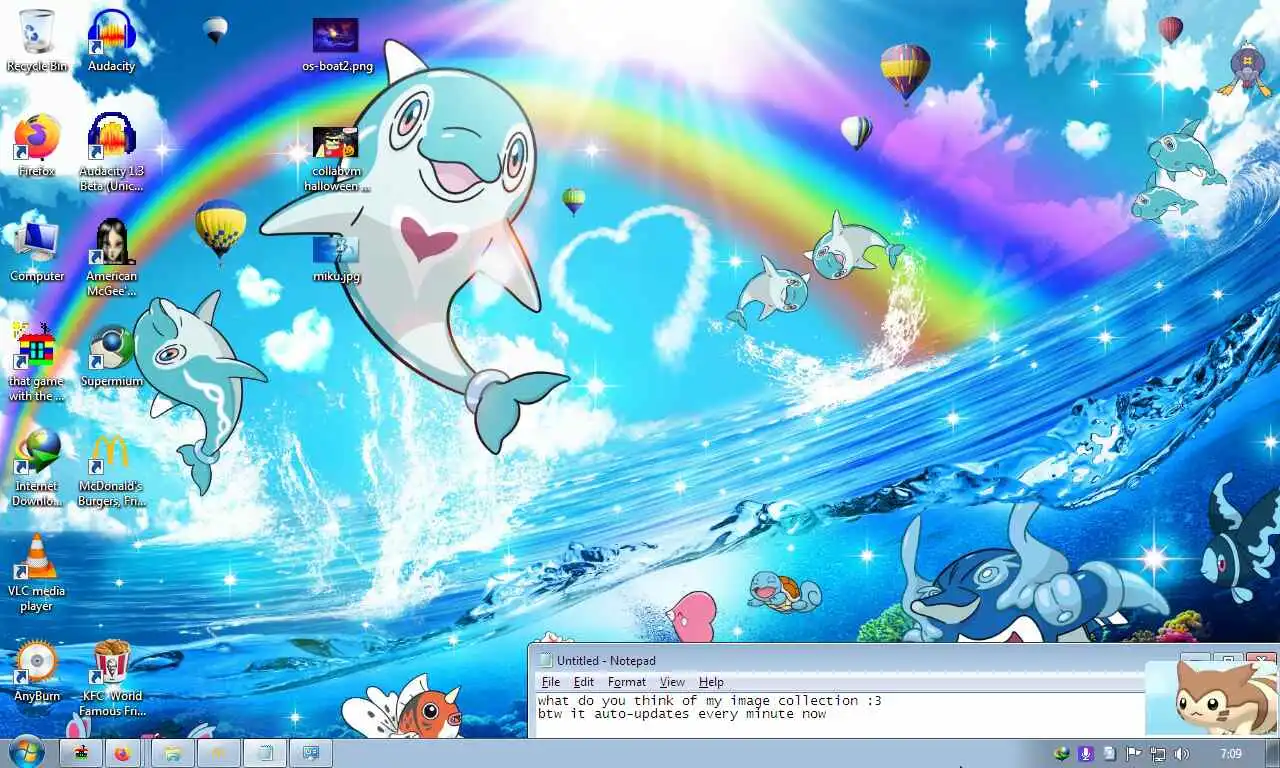Click the Furret picture overlay
1280x768 pixels.
1211,698
